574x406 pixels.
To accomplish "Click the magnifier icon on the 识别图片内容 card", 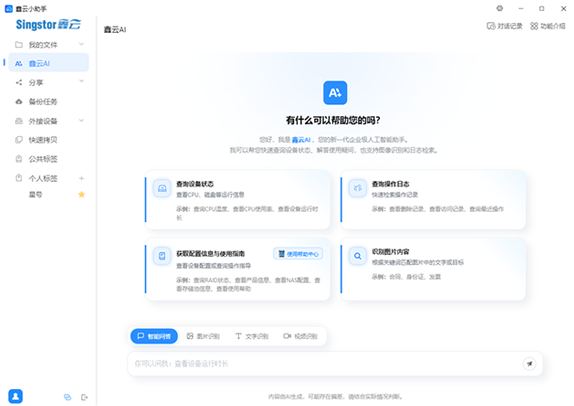I will 357,256.
